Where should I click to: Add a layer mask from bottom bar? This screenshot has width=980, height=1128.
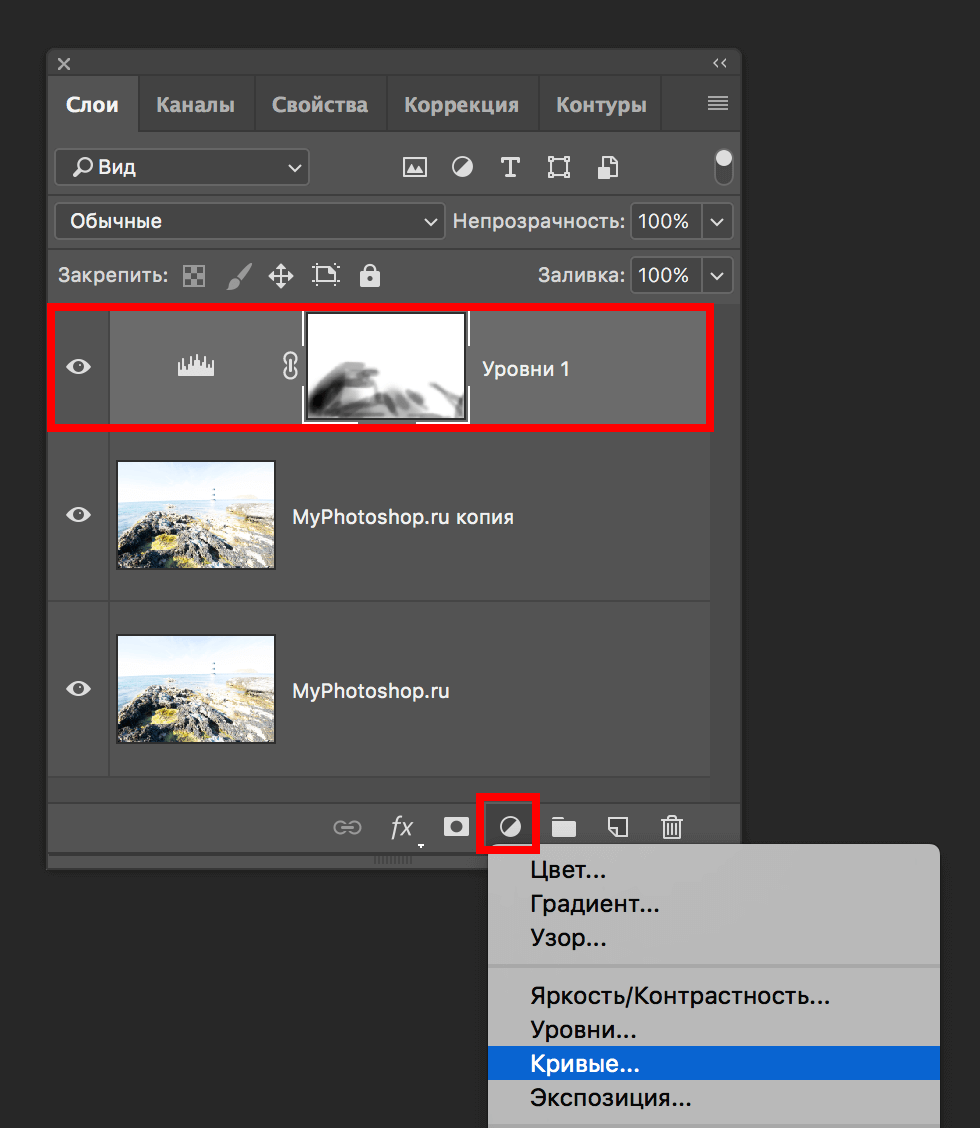click(x=456, y=827)
